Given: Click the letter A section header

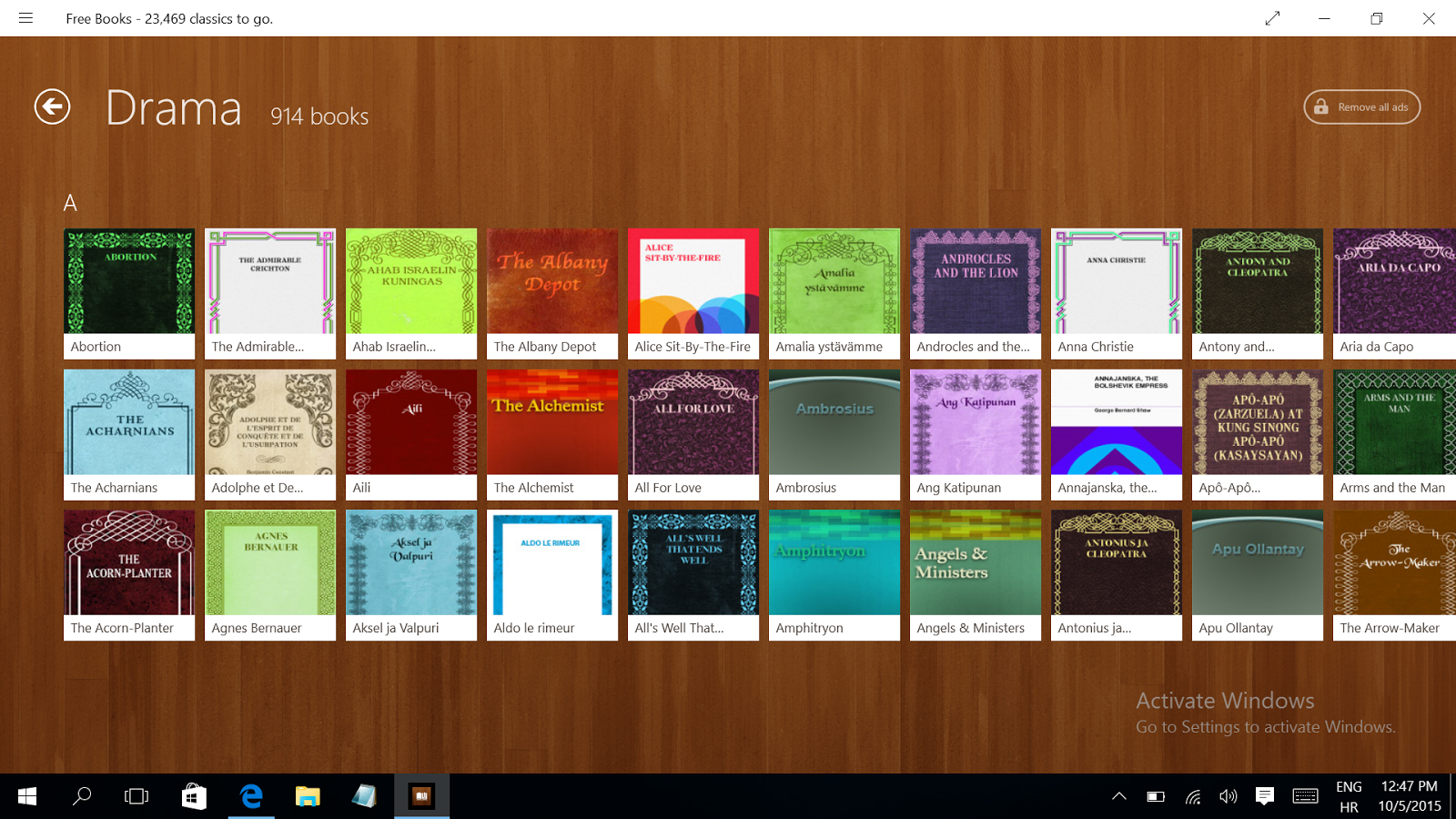Looking at the screenshot, I should 70,203.
